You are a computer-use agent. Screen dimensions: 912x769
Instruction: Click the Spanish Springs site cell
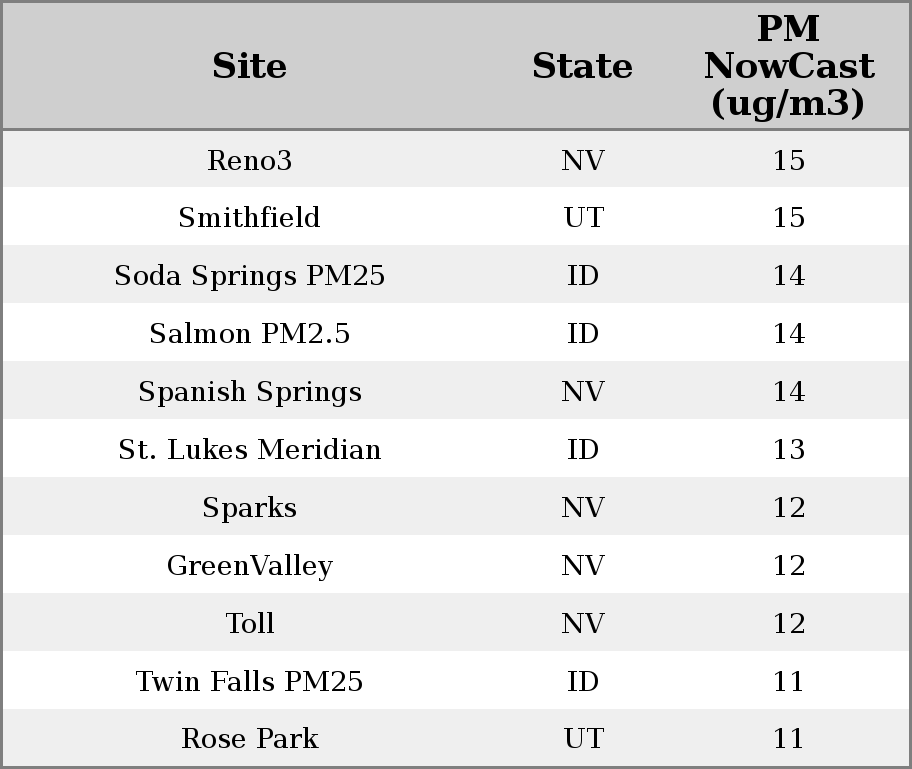(x=249, y=392)
